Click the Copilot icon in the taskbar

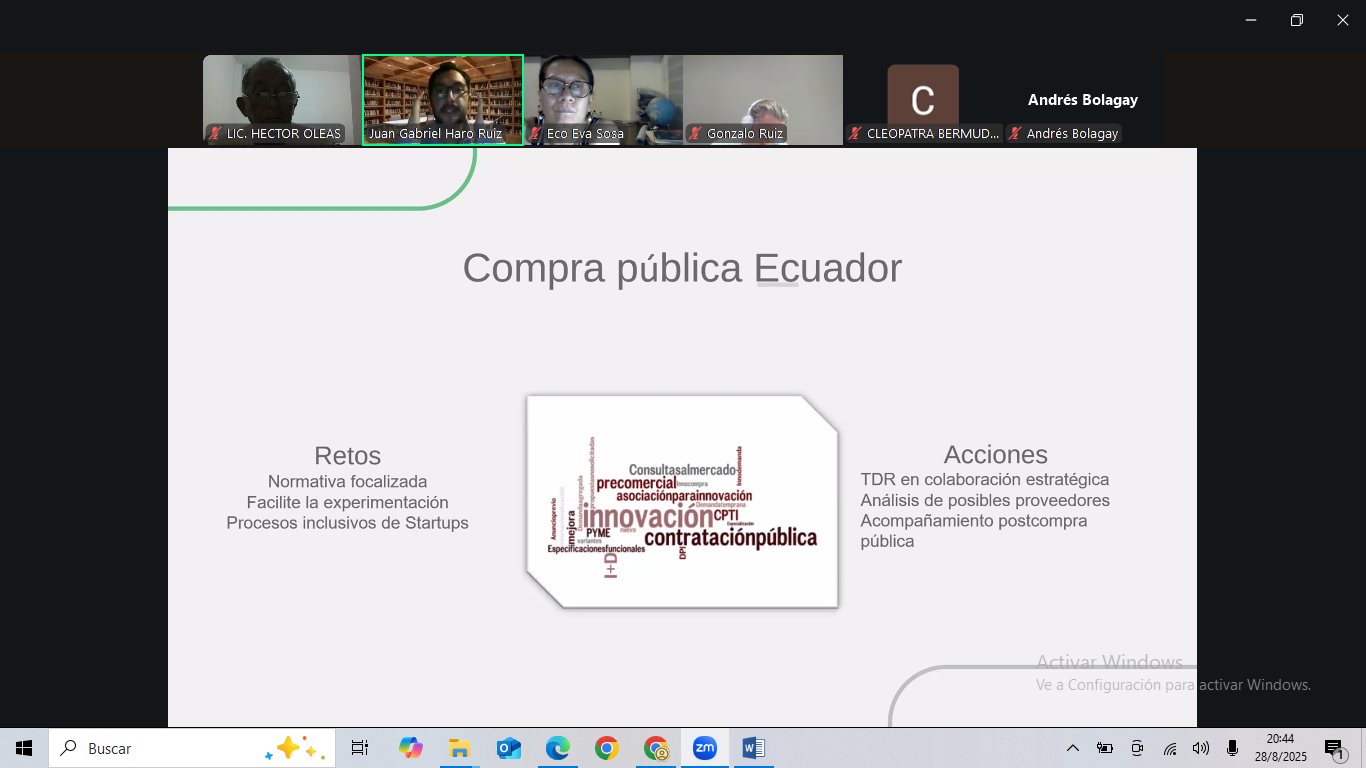[x=410, y=748]
